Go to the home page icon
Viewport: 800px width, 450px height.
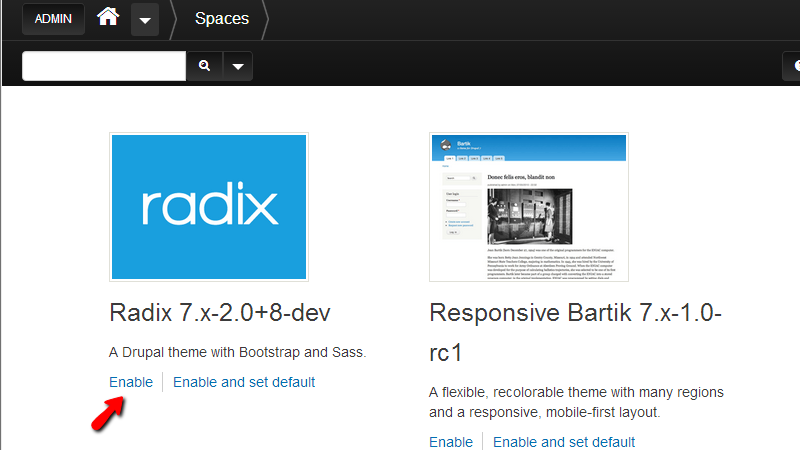[108, 17]
